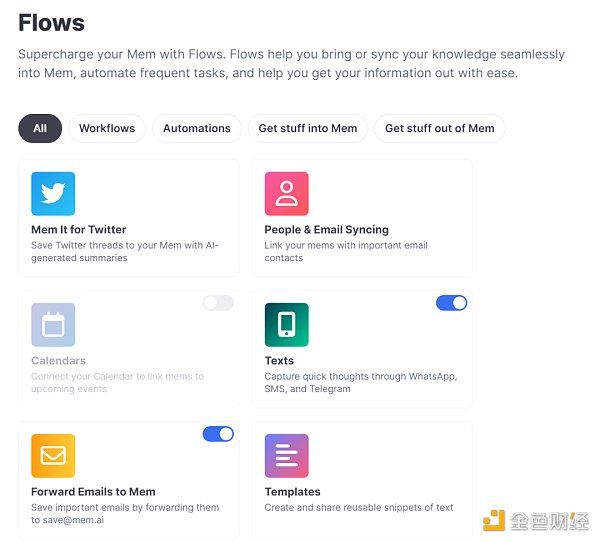Select the Automations filter

click(x=197, y=128)
